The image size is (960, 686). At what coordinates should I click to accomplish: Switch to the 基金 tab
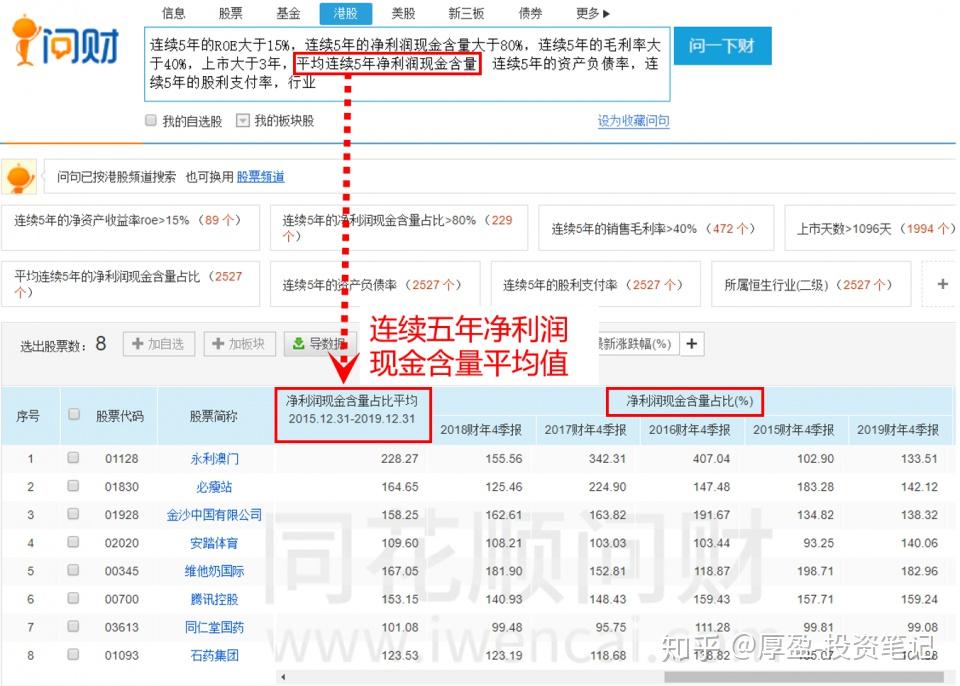click(x=288, y=13)
